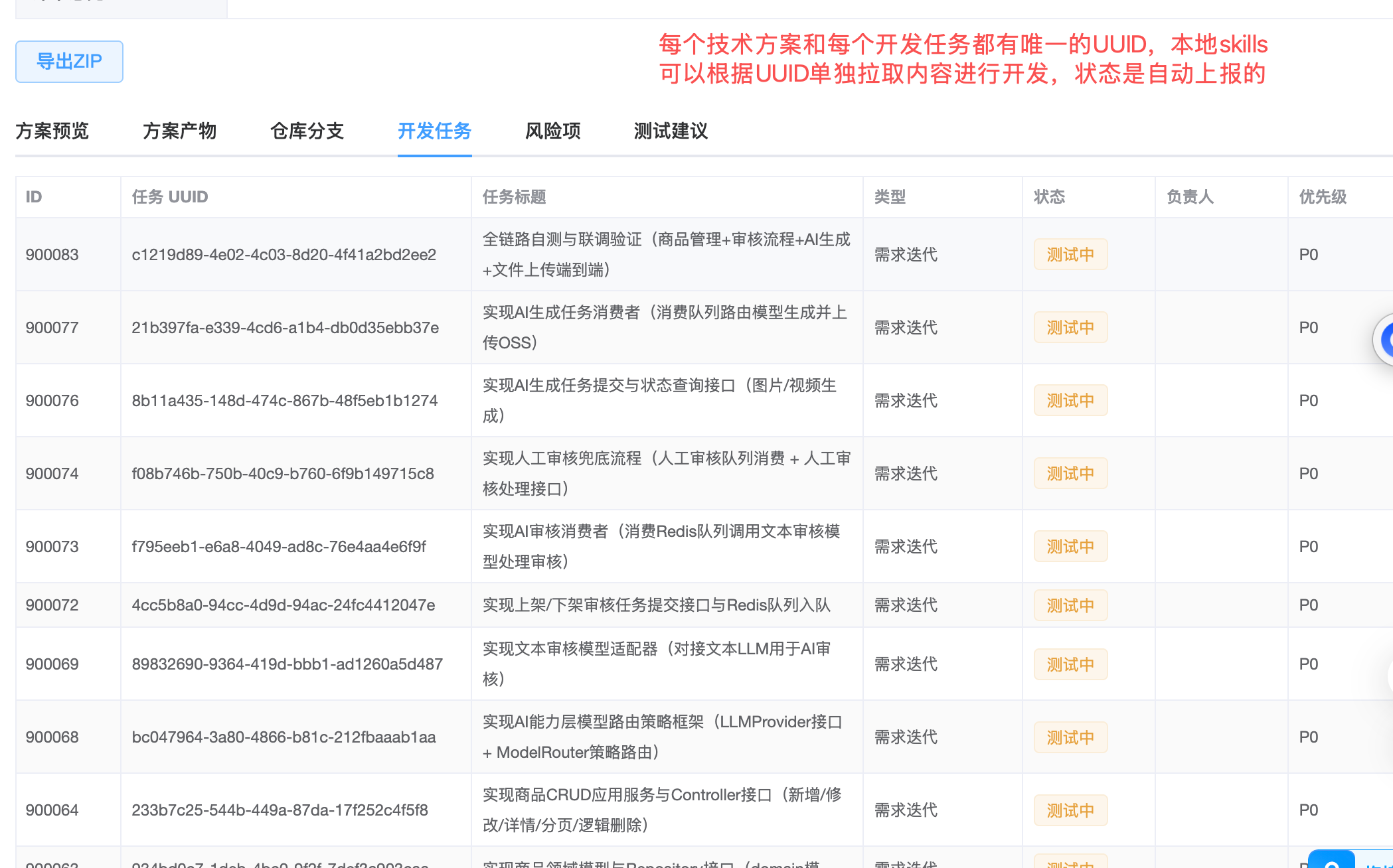
Task: Click 测试中 status tag for task 900083
Action: (x=1071, y=255)
